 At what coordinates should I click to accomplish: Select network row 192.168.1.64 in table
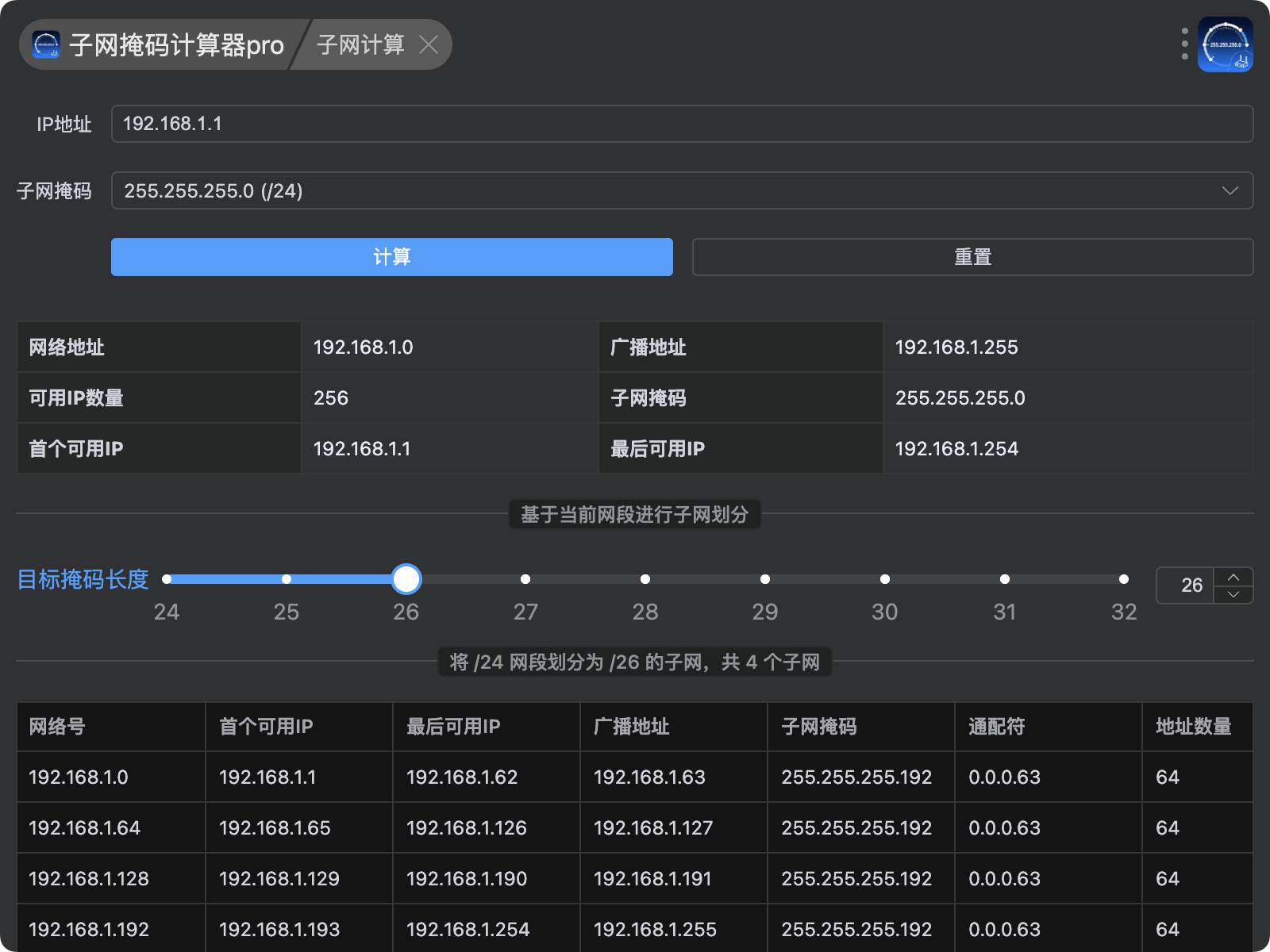[85, 828]
